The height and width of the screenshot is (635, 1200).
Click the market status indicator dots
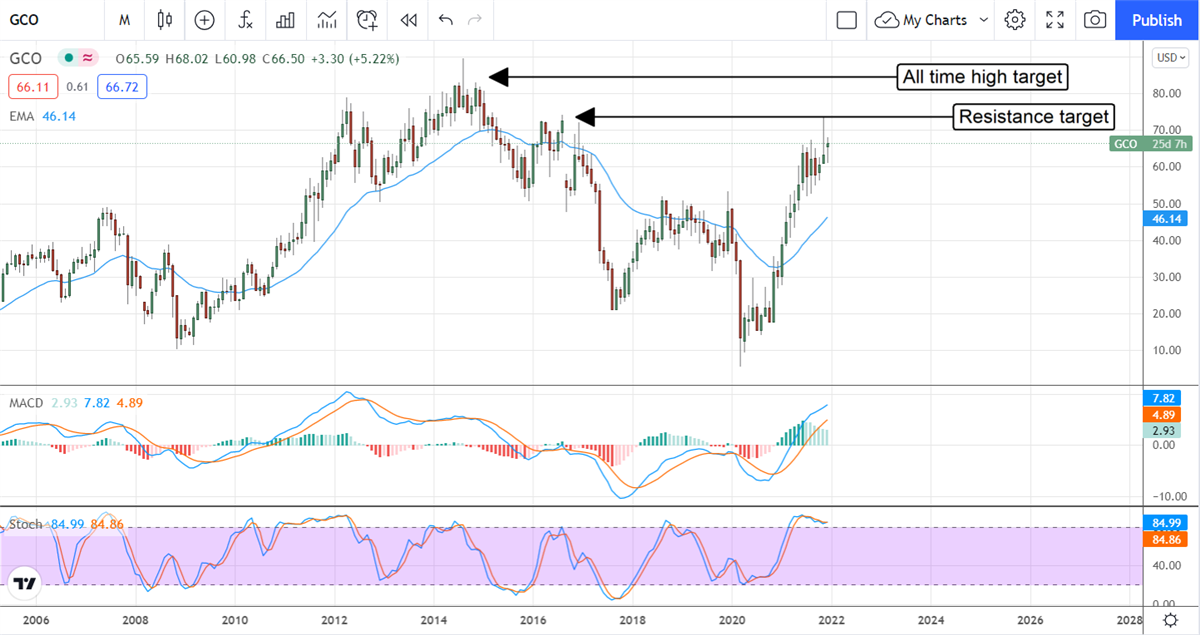coord(79,59)
